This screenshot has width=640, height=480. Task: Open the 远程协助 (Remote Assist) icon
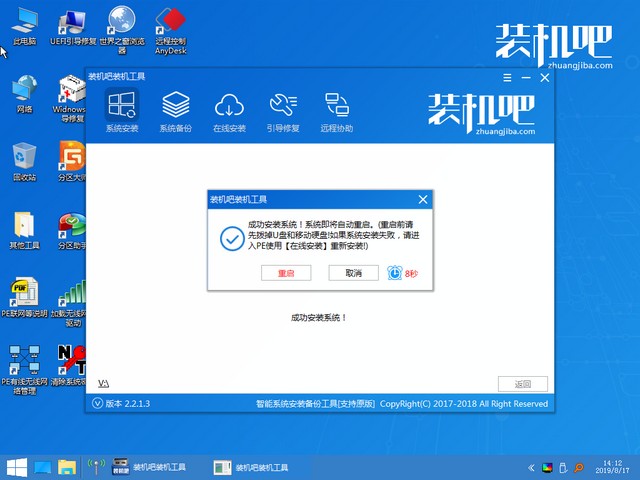click(335, 104)
